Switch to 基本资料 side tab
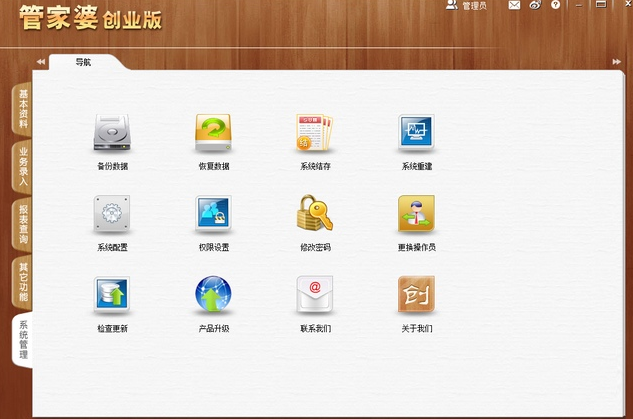Viewport: 633px width, 419px height. (x=23, y=109)
